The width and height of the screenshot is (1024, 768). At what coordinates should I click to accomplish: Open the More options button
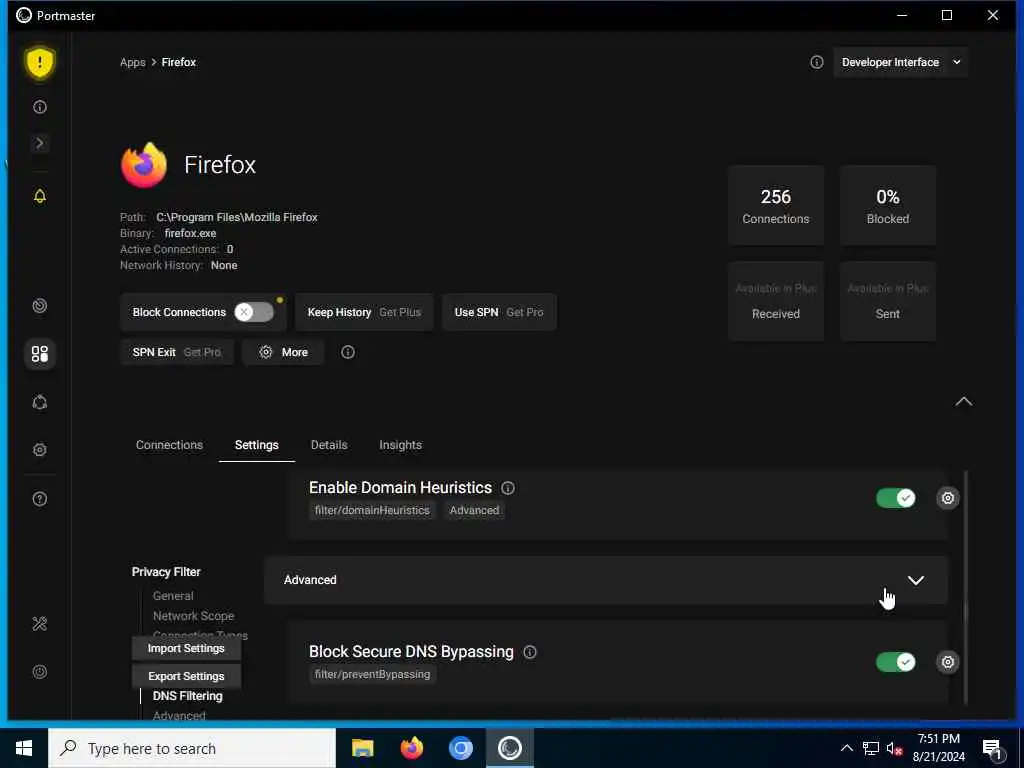click(283, 352)
